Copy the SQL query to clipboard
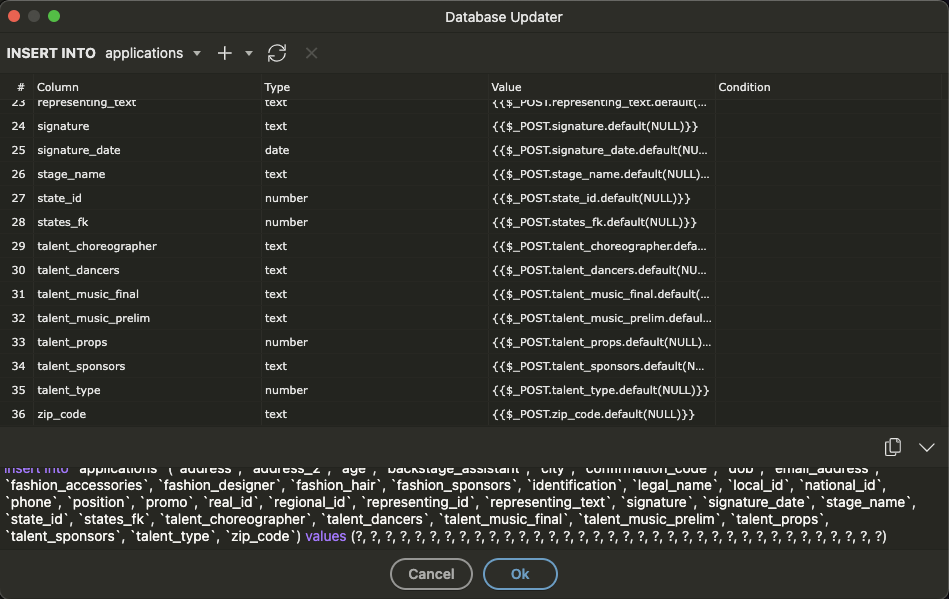This screenshot has height=599, width=949. pos(893,447)
